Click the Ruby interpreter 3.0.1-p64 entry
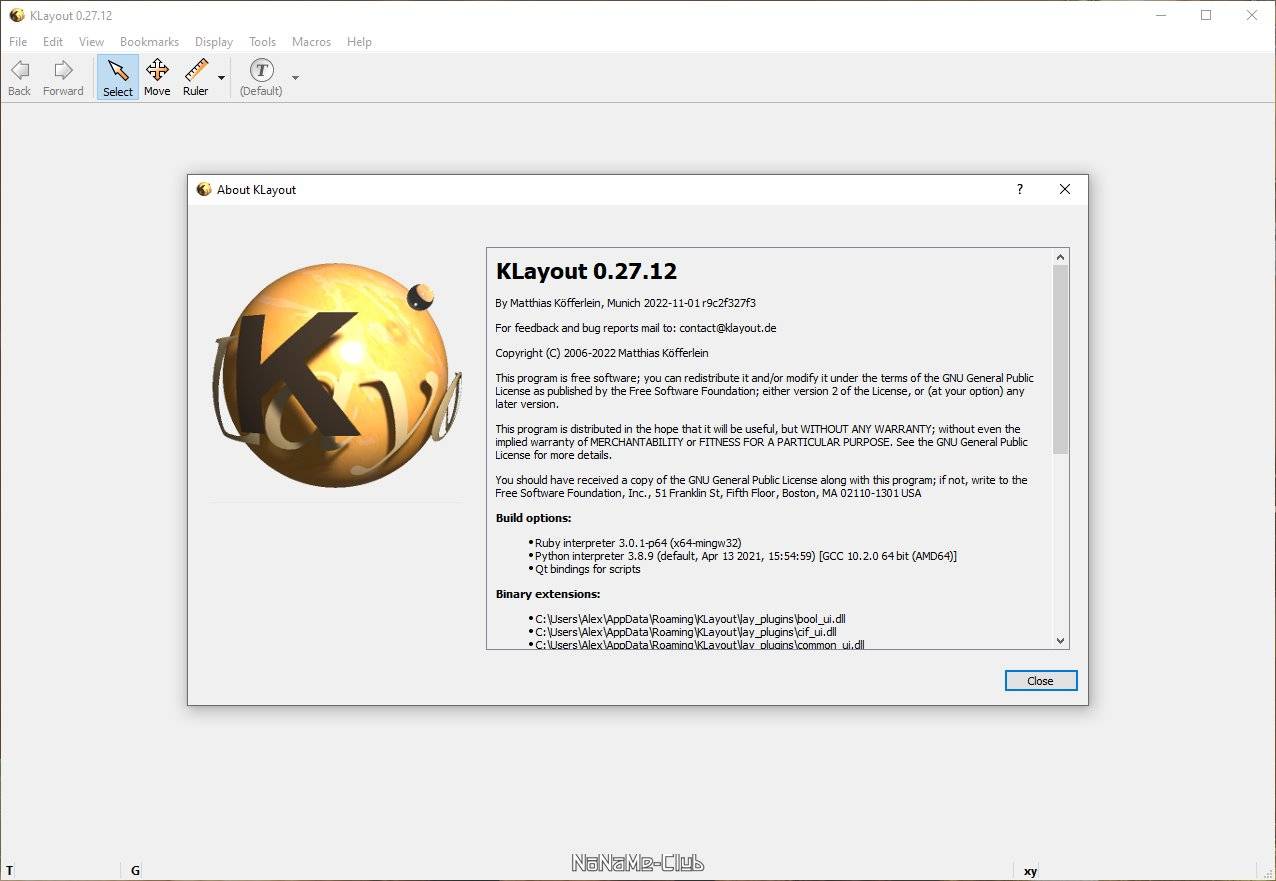Image resolution: width=1276 pixels, height=881 pixels. [x=638, y=543]
